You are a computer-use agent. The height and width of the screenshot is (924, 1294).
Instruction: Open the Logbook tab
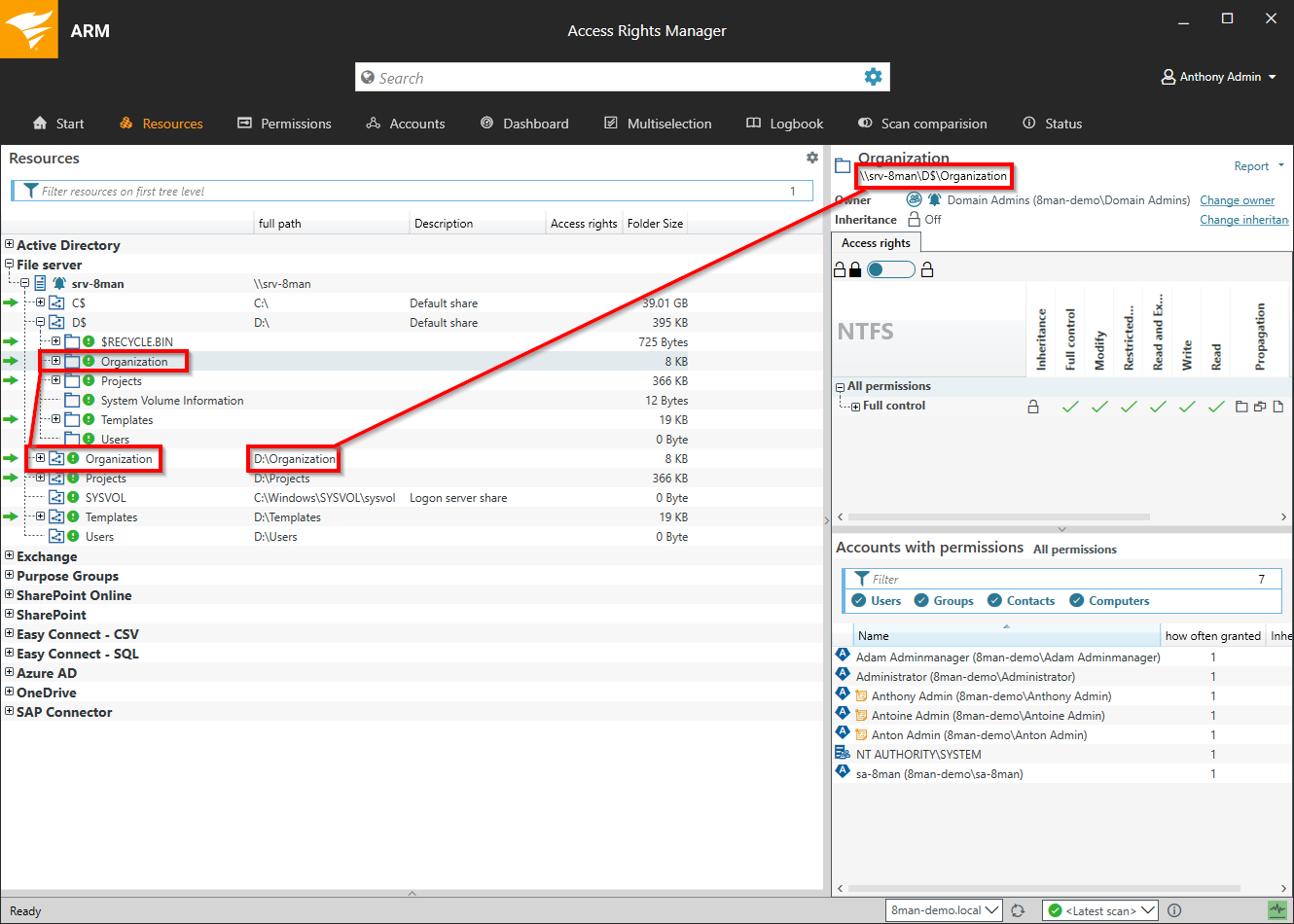(x=784, y=124)
